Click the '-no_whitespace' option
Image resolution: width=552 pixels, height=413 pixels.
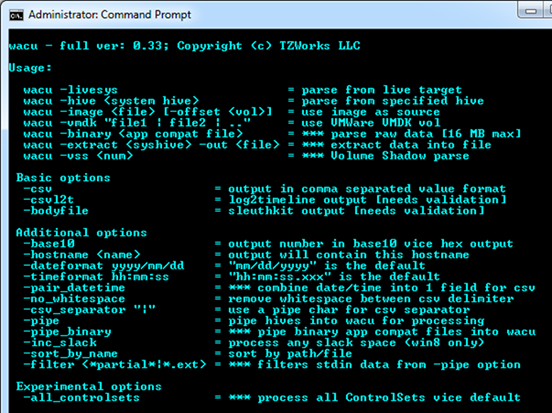74,299
